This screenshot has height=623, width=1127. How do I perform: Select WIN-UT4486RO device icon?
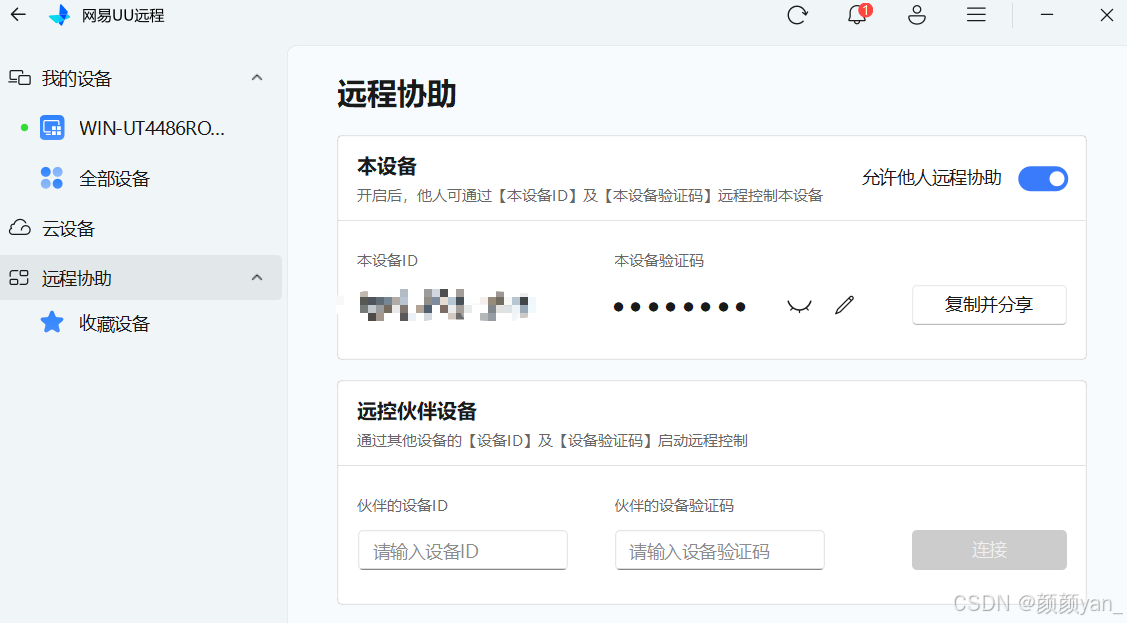[52, 128]
